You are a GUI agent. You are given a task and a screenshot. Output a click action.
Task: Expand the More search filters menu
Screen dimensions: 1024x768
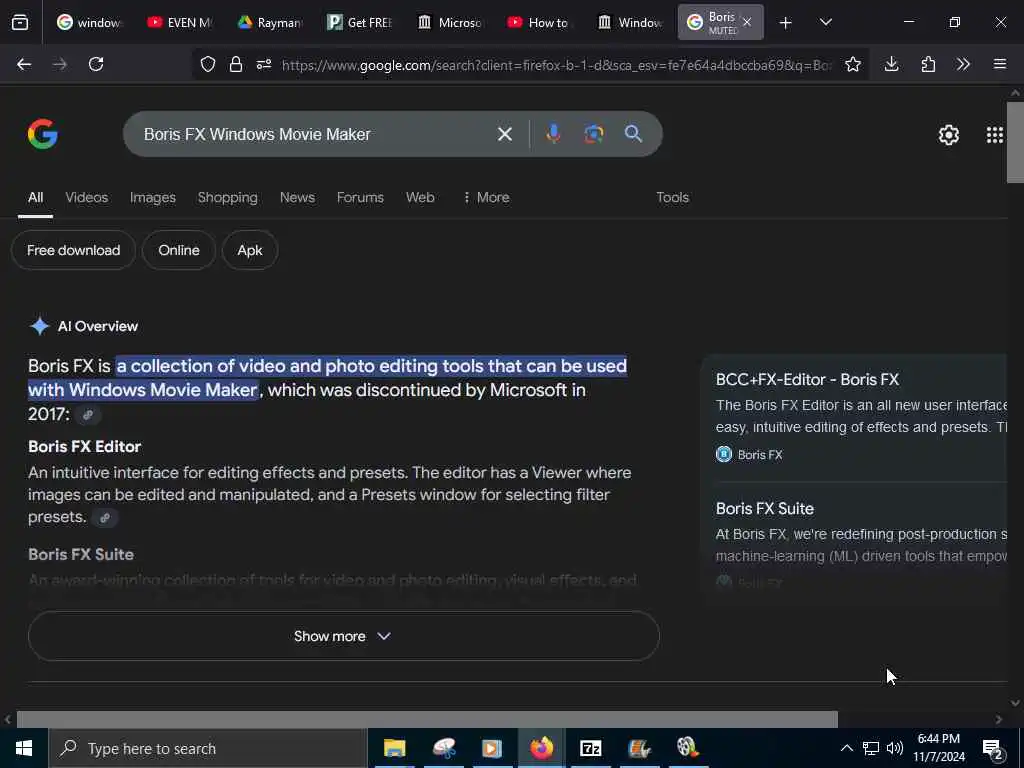[486, 197]
